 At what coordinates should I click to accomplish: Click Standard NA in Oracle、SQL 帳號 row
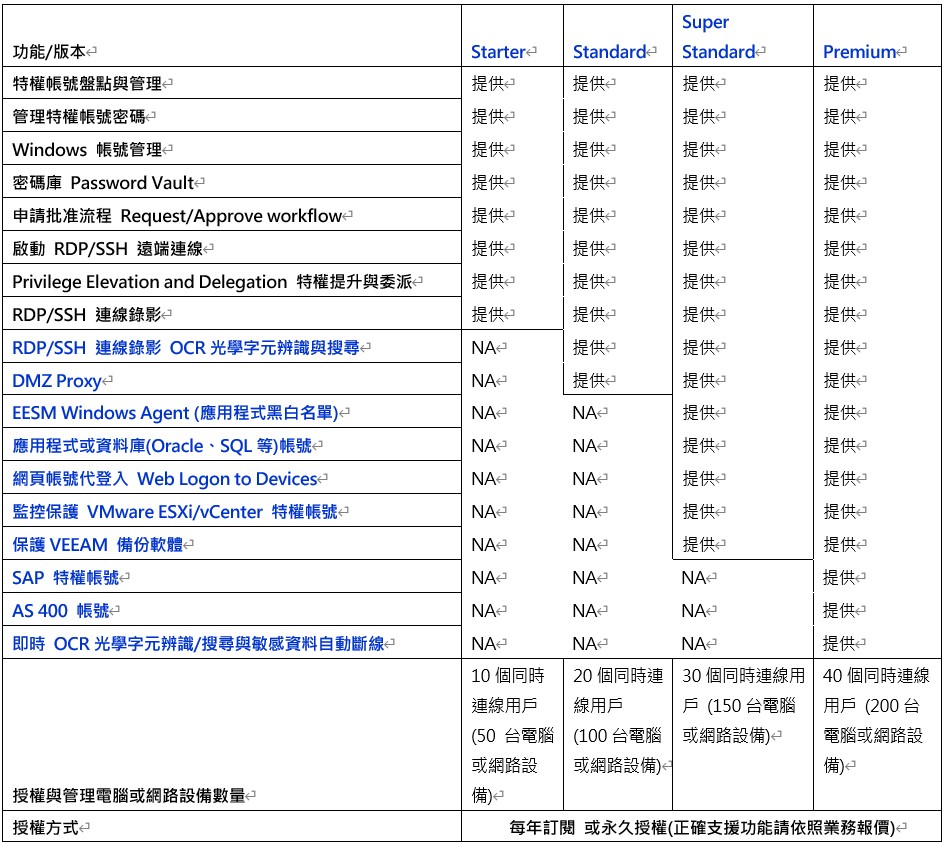[585, 446]
